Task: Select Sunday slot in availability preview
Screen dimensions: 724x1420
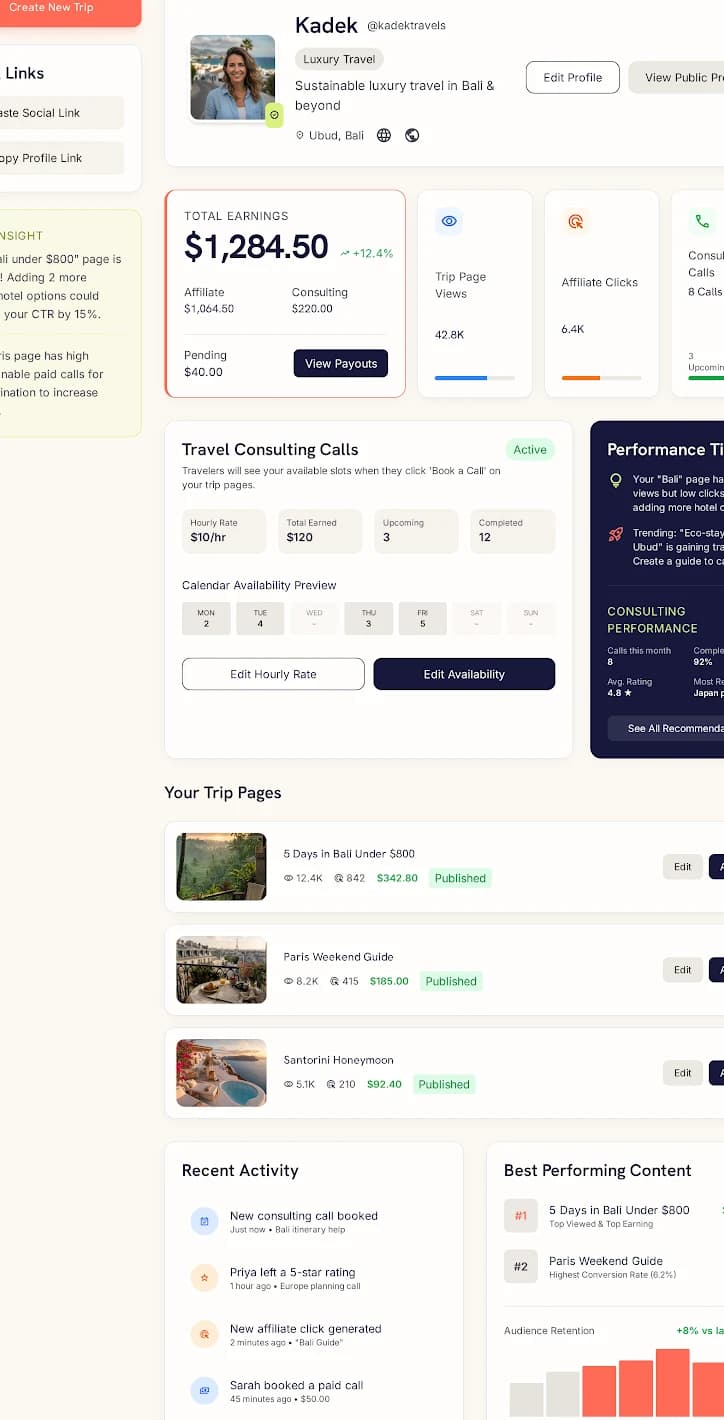Action: tap(531, 619)
